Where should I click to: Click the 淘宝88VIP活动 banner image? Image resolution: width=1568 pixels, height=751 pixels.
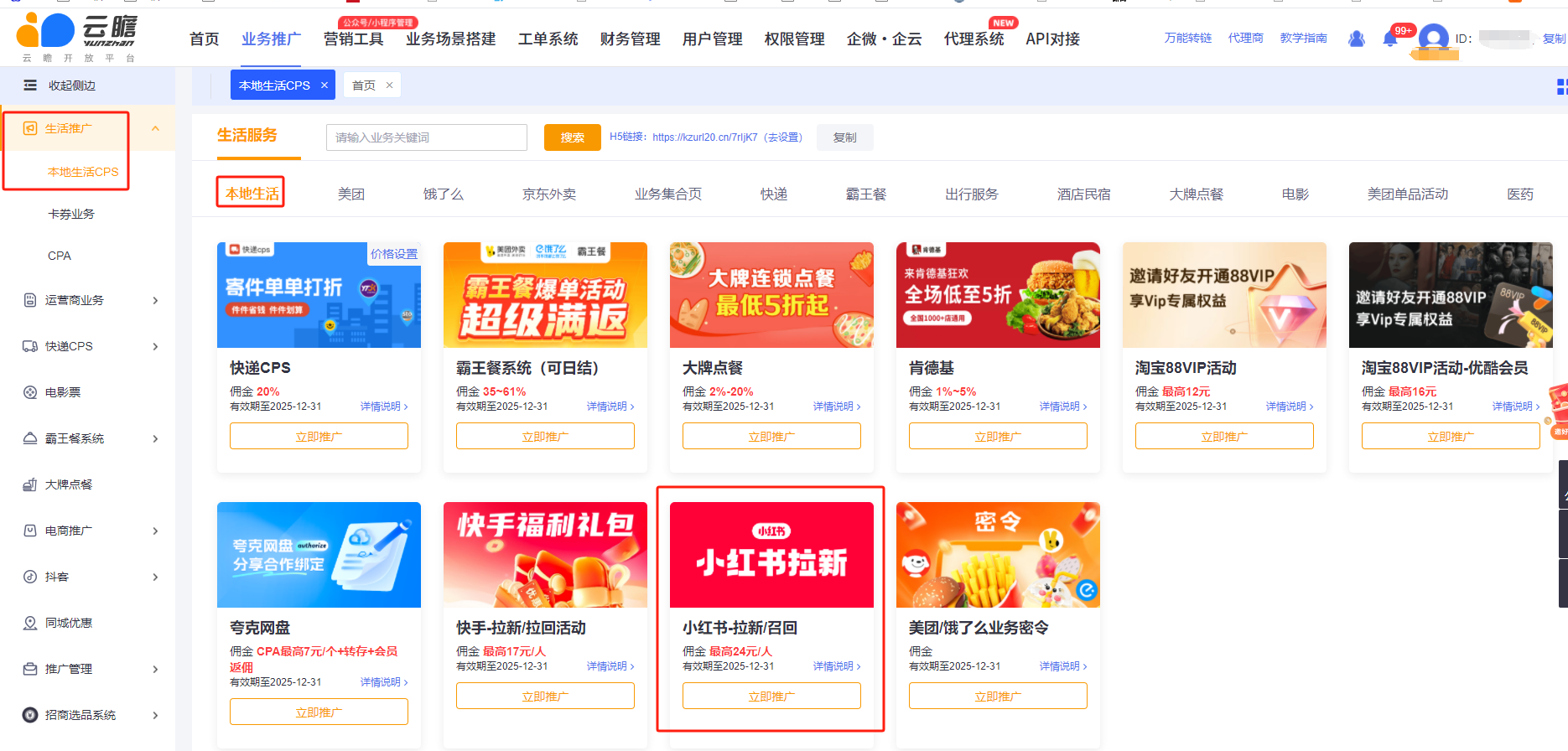click(x=1224, y=295)
